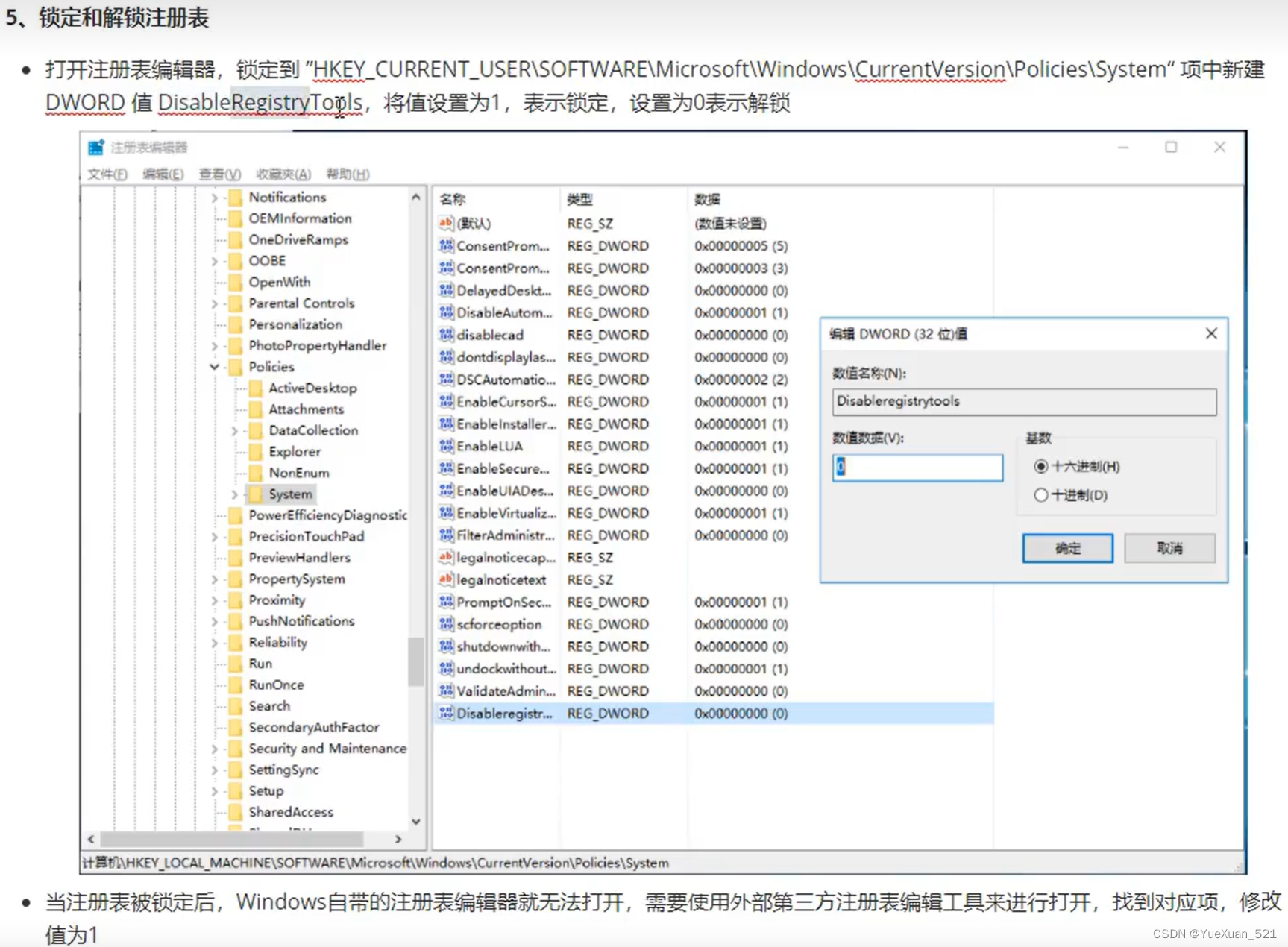Screen dimensions: 1288x947
Task: Open the 编辑(E) menu
Action: point(163,174)
